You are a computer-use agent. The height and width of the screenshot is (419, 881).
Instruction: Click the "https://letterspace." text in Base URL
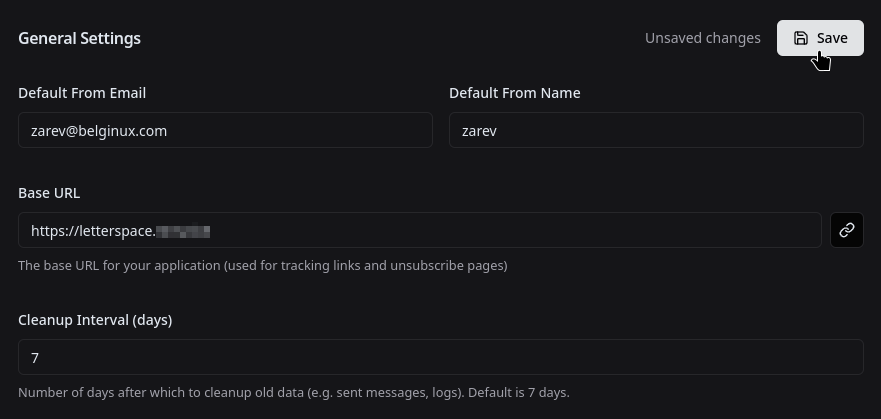(x=93, y=231)
